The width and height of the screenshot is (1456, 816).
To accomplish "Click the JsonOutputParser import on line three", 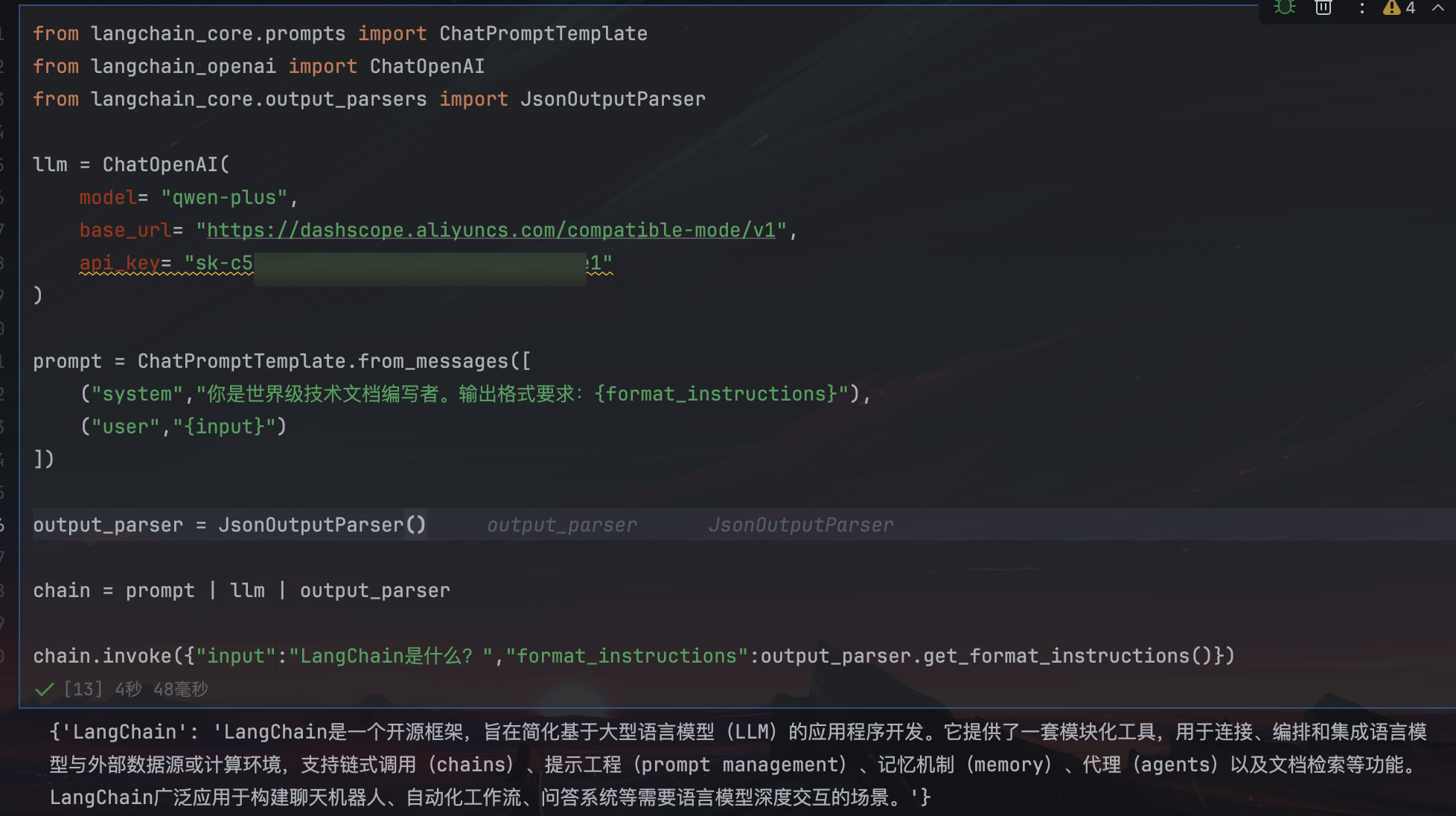I will (612, 99).
